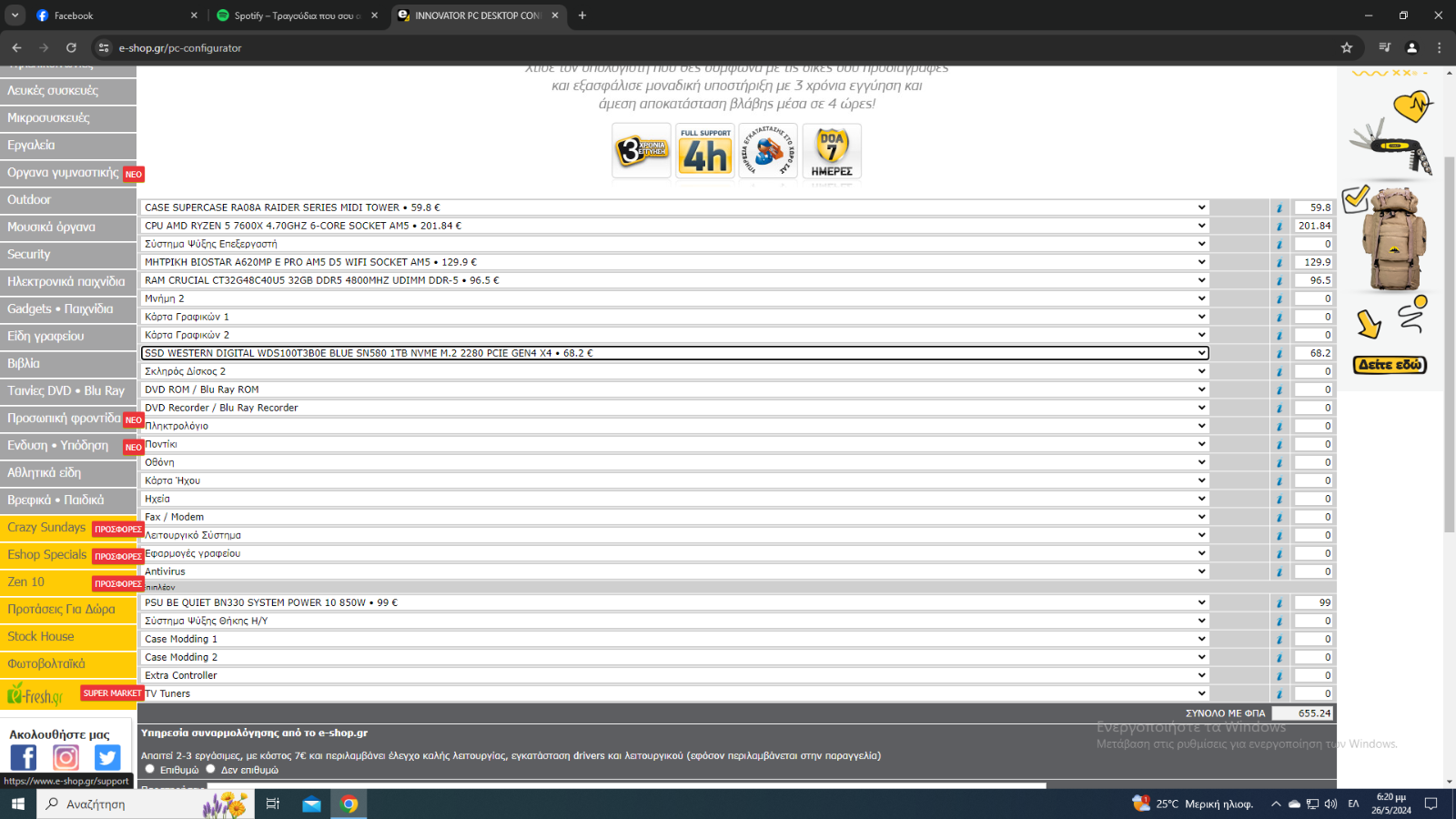Open the weather widget in the taskbar
This screenshot has width=1456, height=819.
click(x=1192, y=804)
